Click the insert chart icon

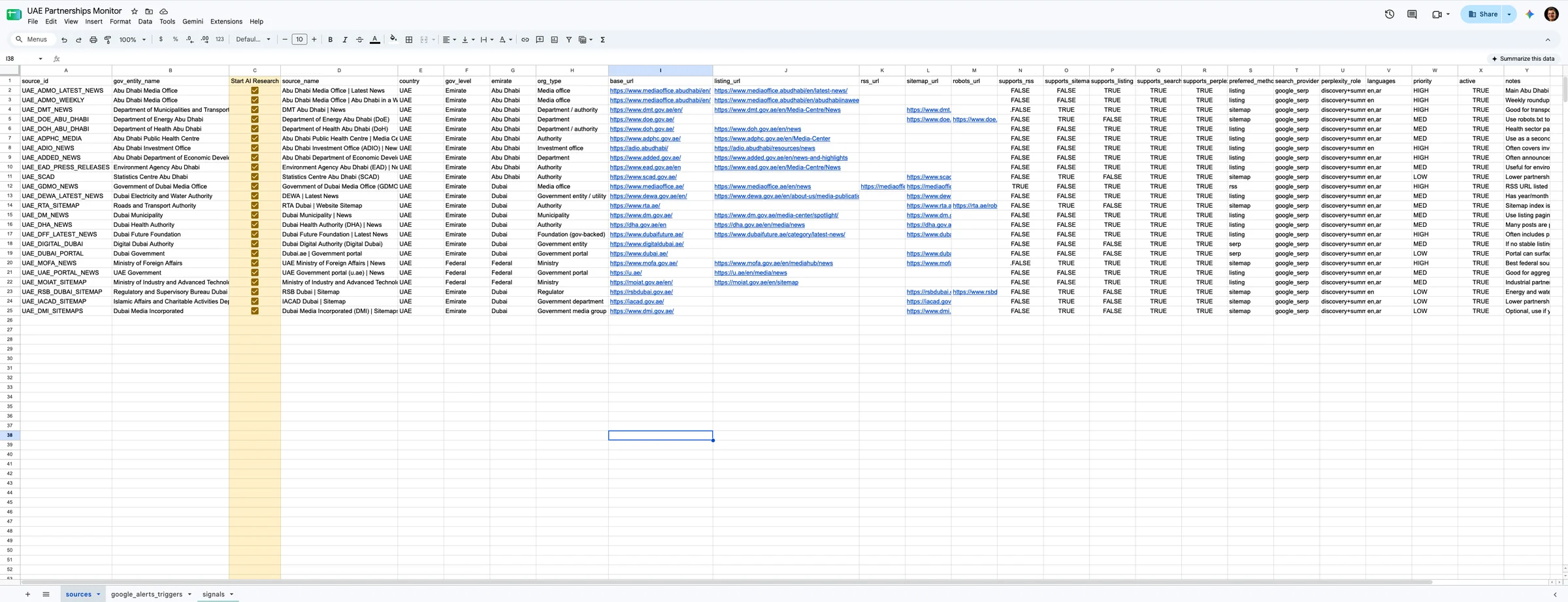point(554,40)
